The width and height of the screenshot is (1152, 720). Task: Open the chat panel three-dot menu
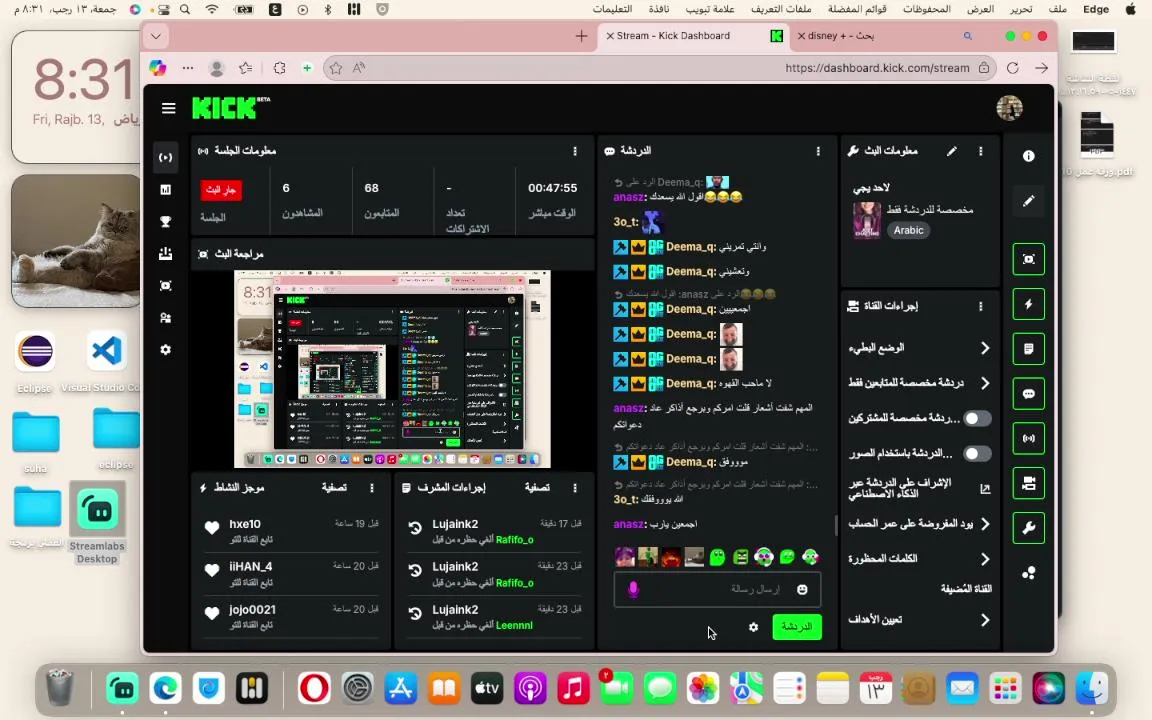pos(818,151)
